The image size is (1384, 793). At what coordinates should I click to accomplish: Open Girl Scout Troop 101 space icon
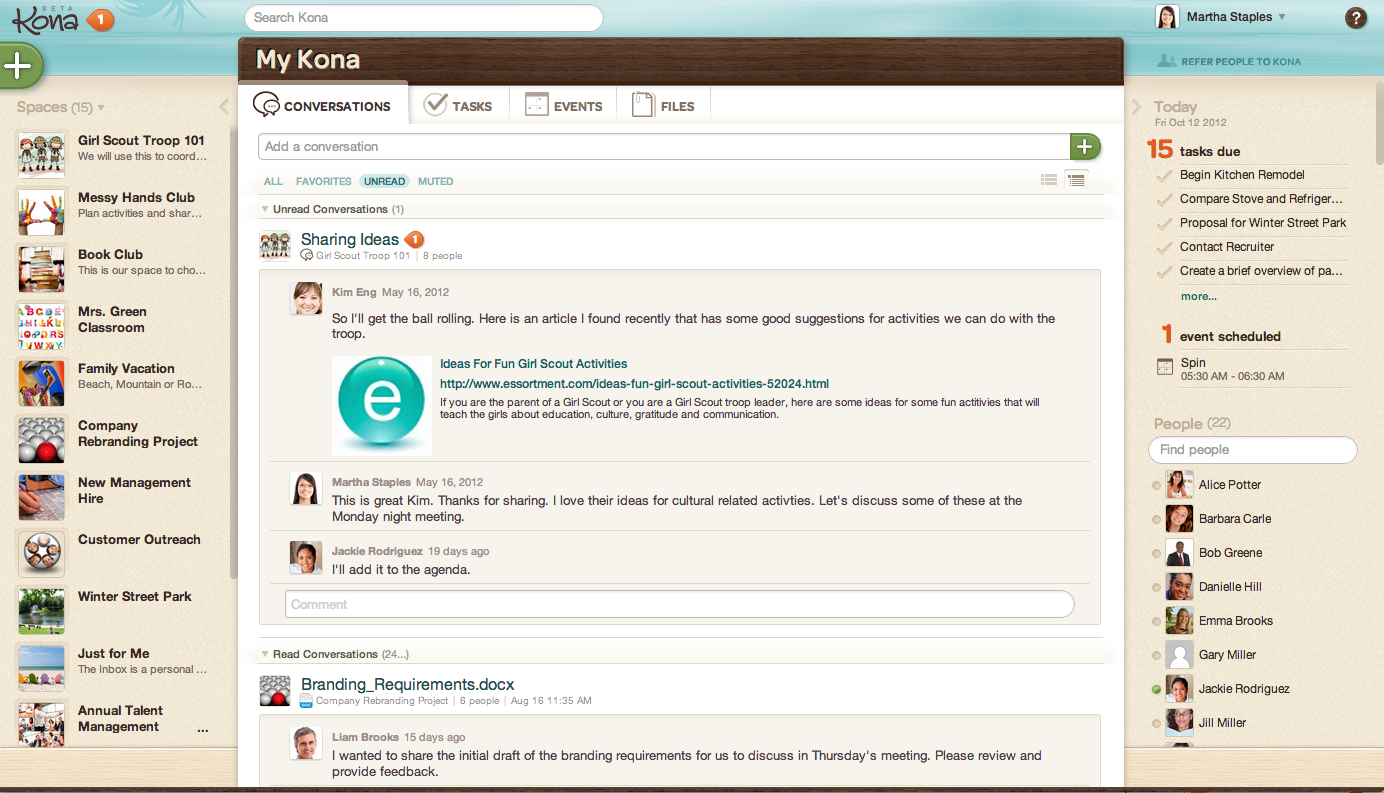(42, 155)
